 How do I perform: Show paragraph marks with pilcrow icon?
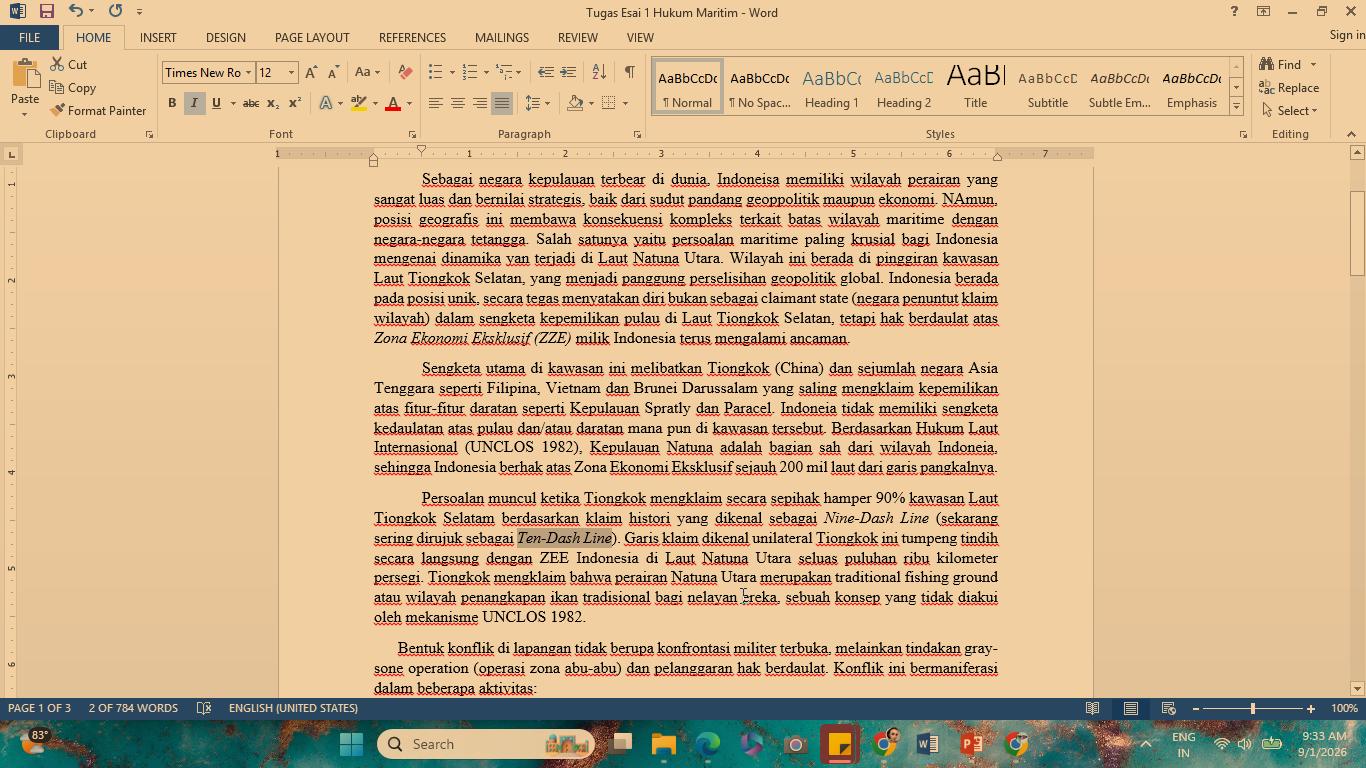point(629,72)
